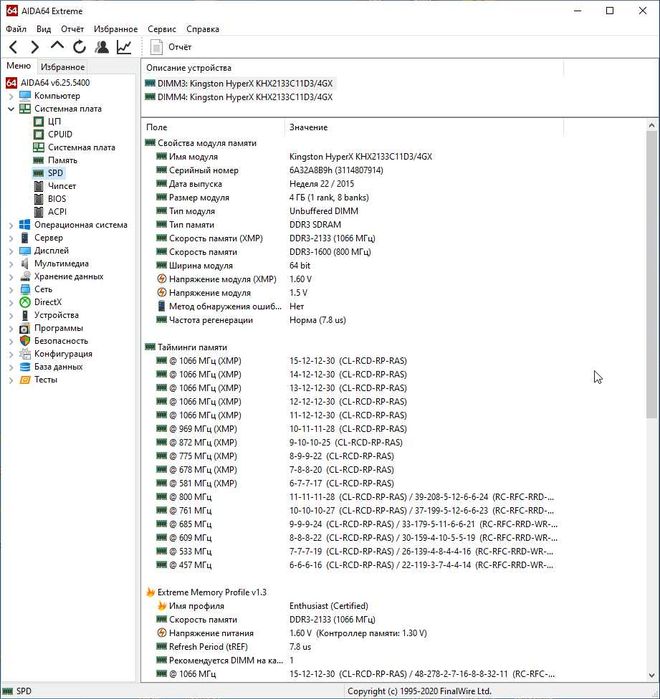This screenshot has height=699, width=660.
Task: Click the Windows logo Операционная система icon
Action: coord(25,225)
